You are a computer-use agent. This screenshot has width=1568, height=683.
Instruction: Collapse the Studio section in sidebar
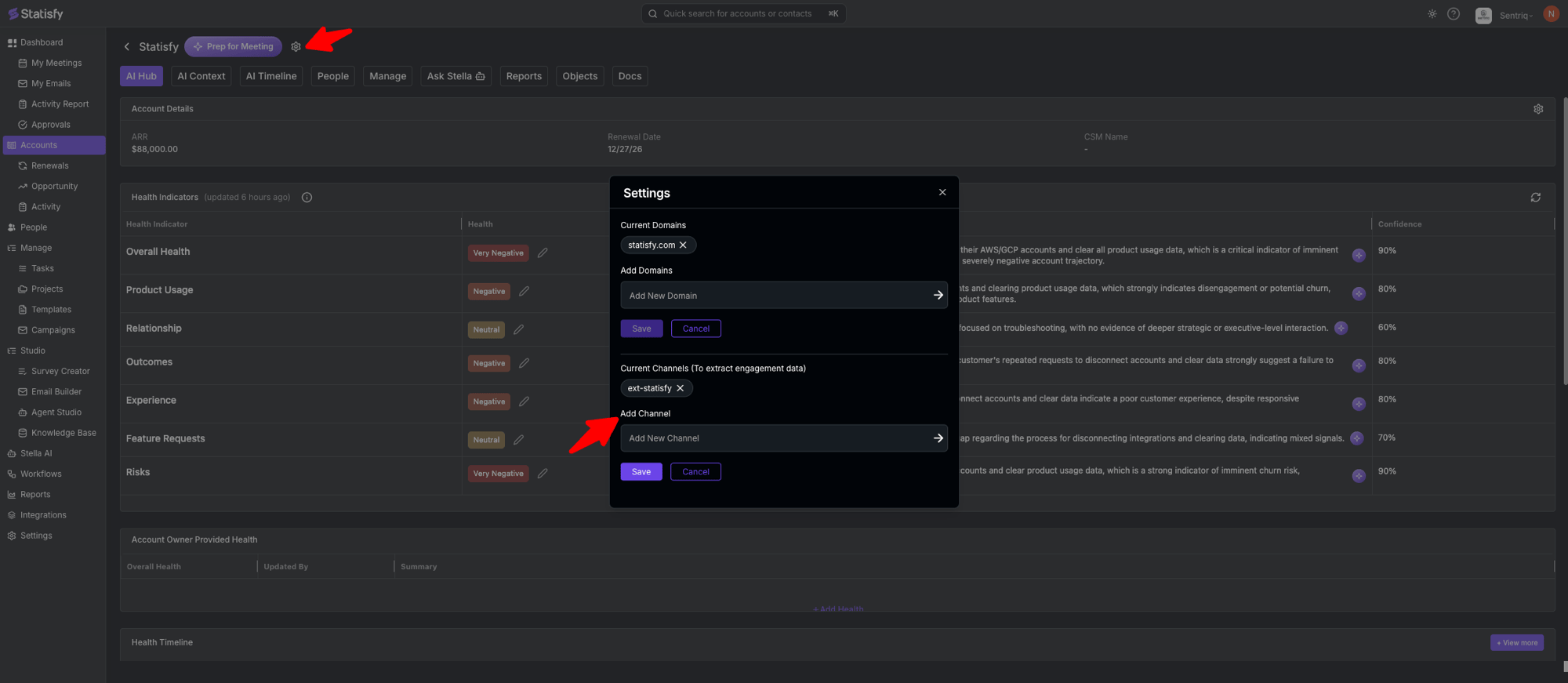[32, 351]
